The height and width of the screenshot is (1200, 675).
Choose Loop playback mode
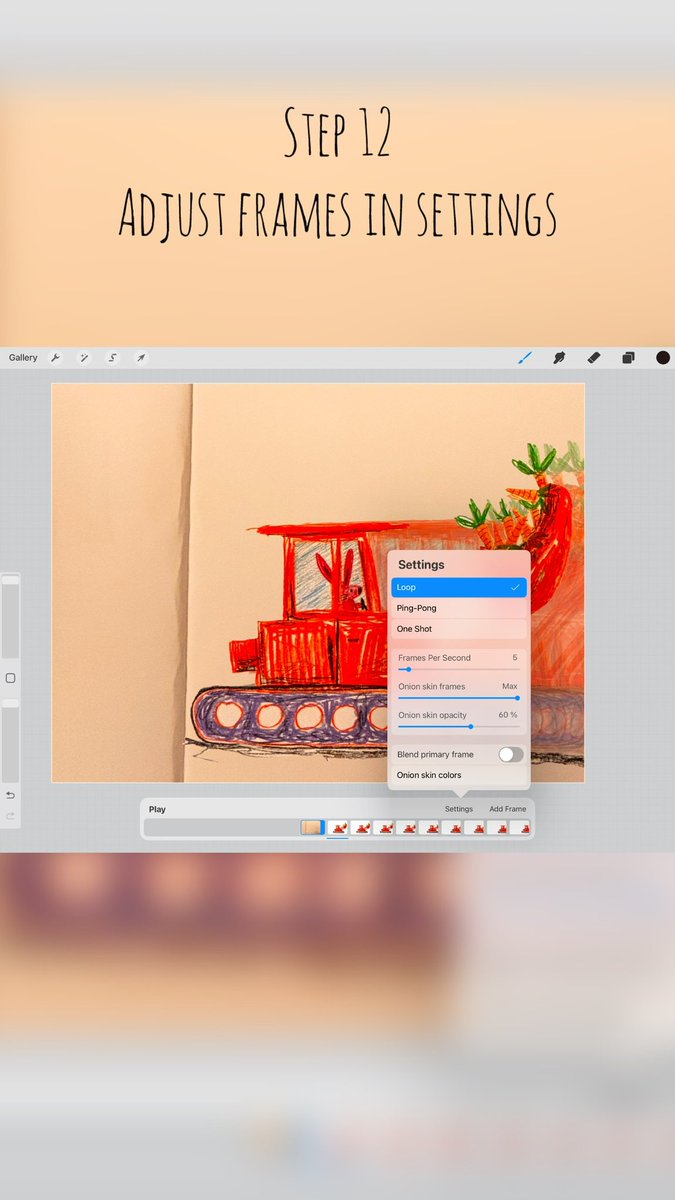[x=459, y=587]
